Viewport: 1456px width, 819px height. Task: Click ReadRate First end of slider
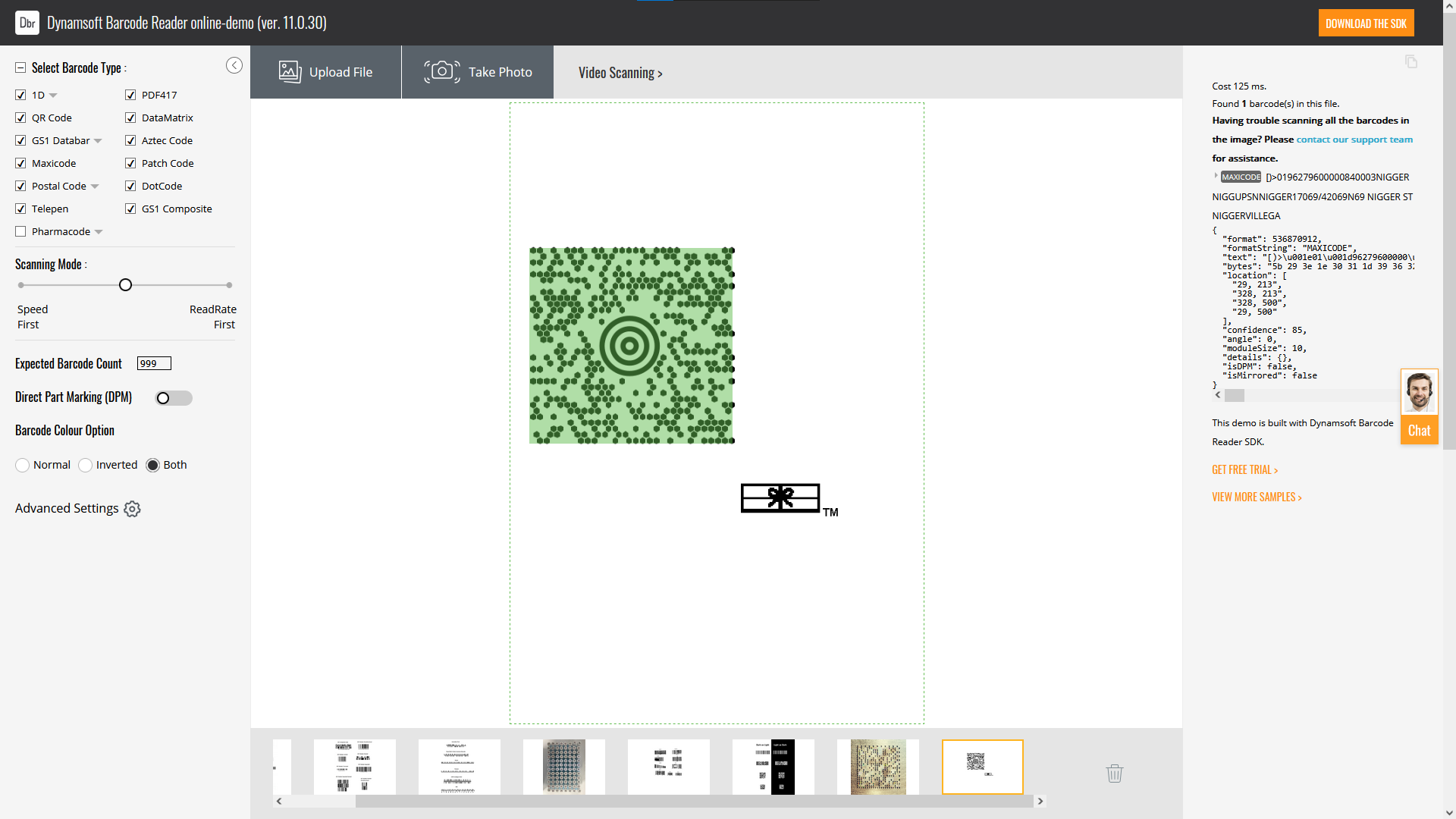click(x=229, y=285)
